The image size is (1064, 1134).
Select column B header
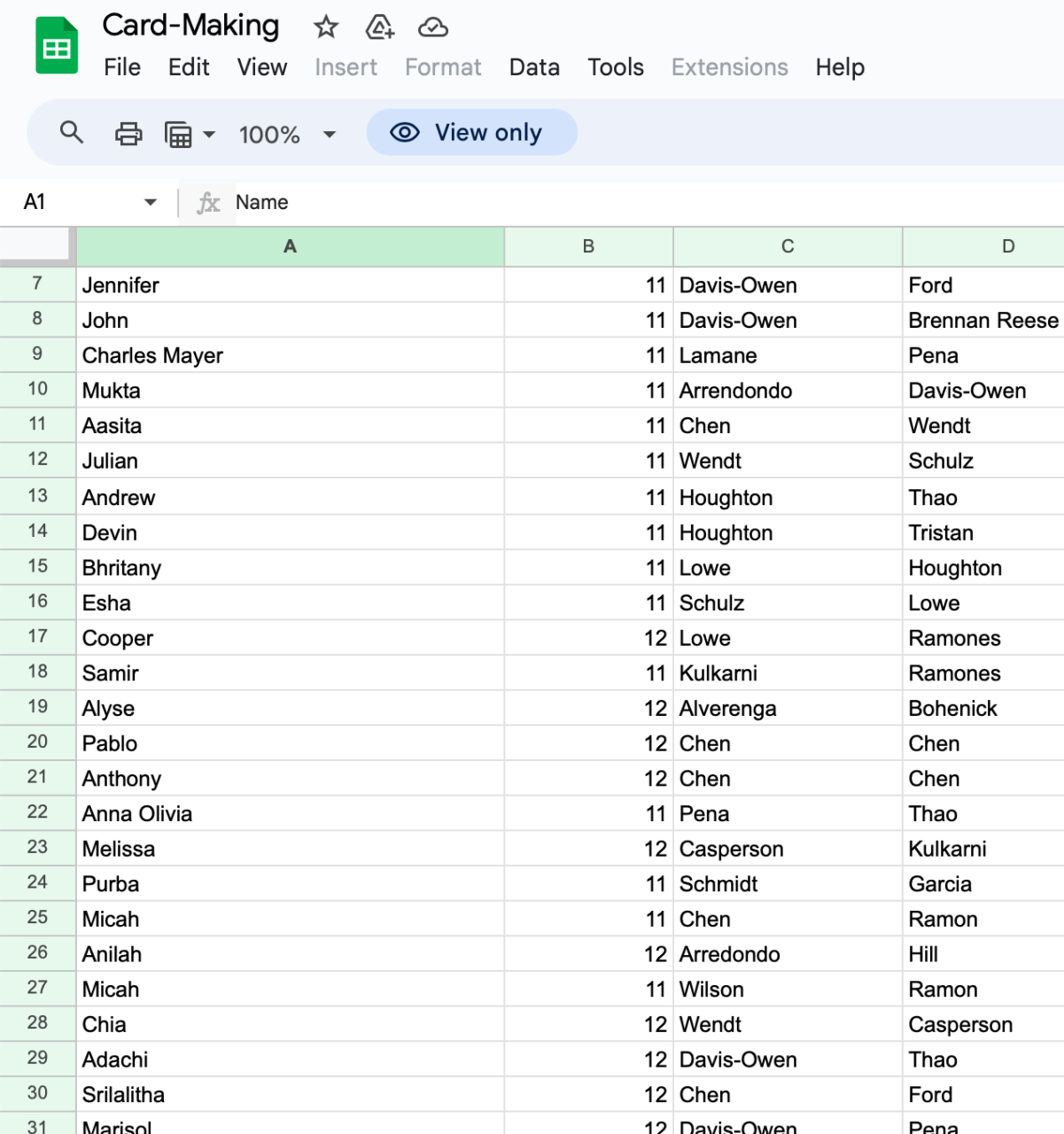[588, 246]
